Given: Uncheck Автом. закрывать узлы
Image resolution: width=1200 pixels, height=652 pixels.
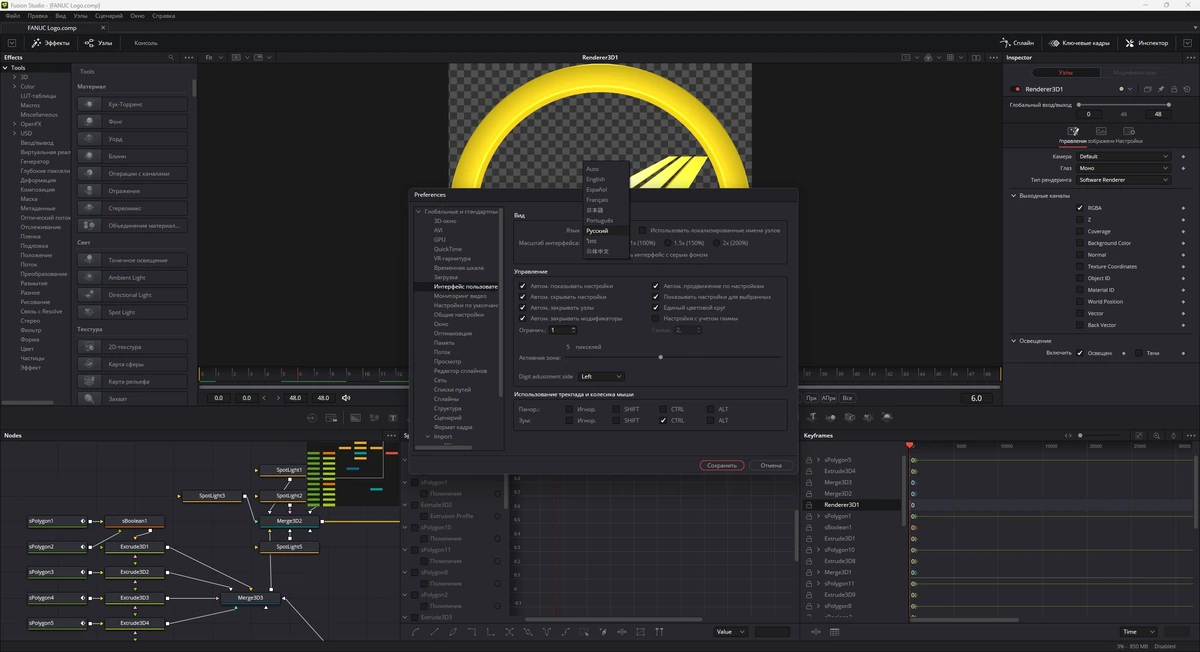Looking at the screenshot, I should pyautogui.click(x=522, y=308).
